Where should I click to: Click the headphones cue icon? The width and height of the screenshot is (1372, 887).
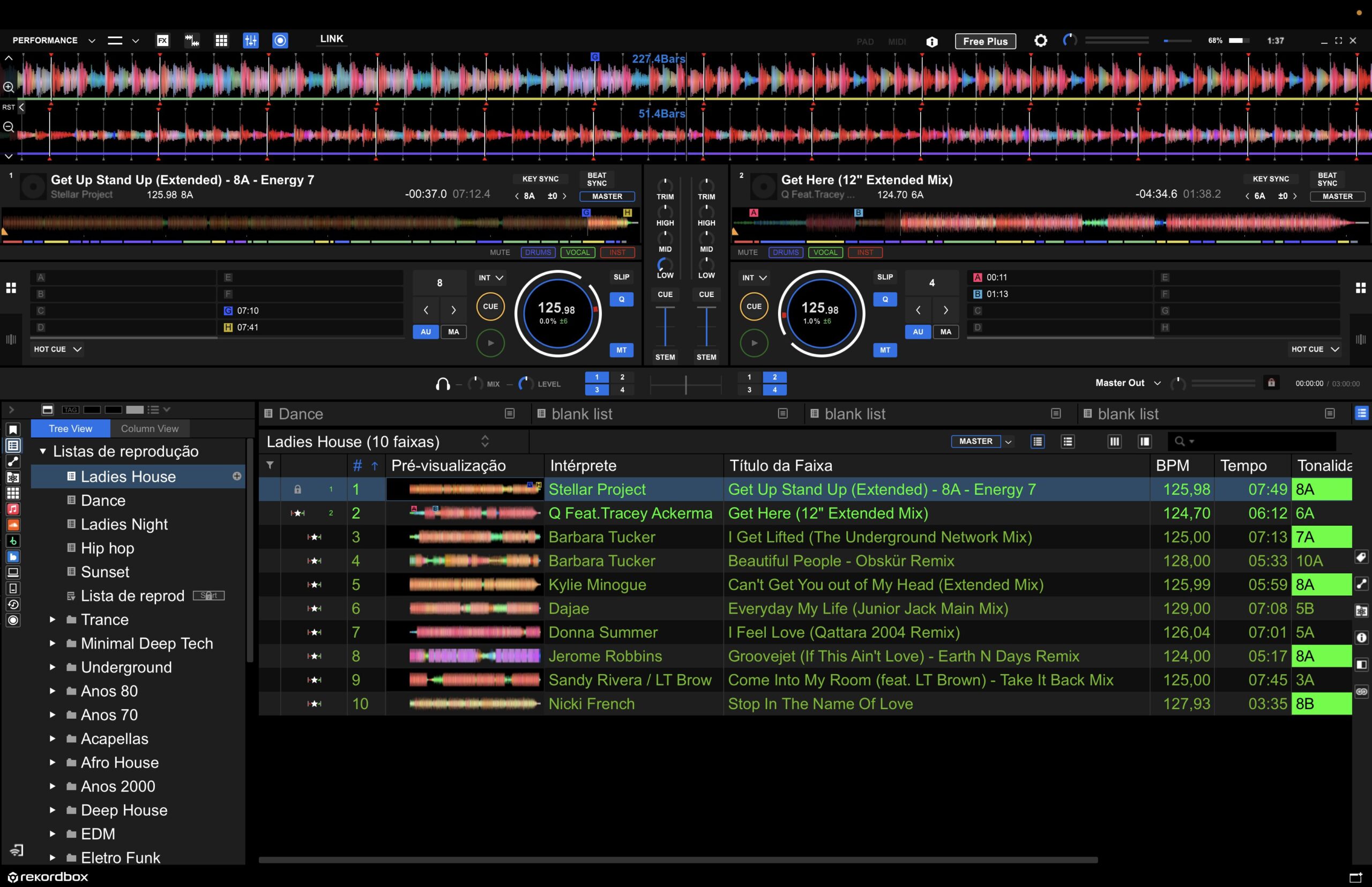click(442, 384)
